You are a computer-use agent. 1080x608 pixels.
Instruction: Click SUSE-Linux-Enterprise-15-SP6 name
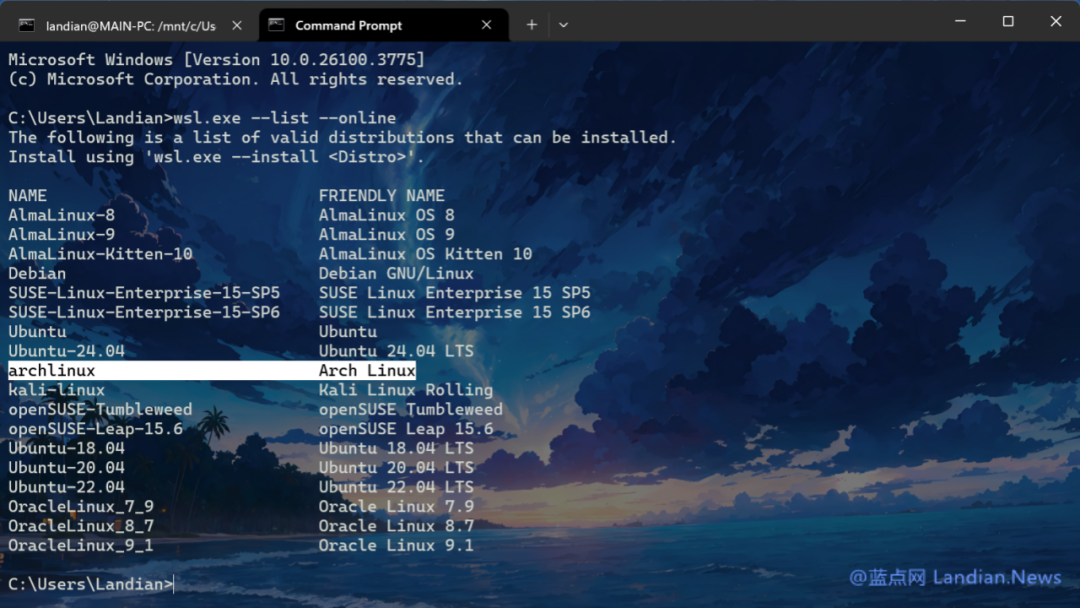pos(144,312)
